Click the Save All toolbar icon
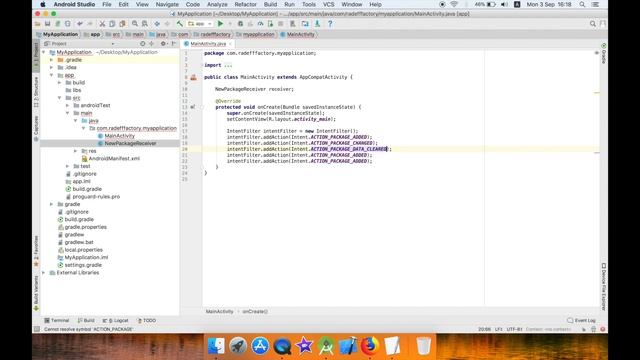Viewport: 640px width, 360px height. click(x=48, y=24)
